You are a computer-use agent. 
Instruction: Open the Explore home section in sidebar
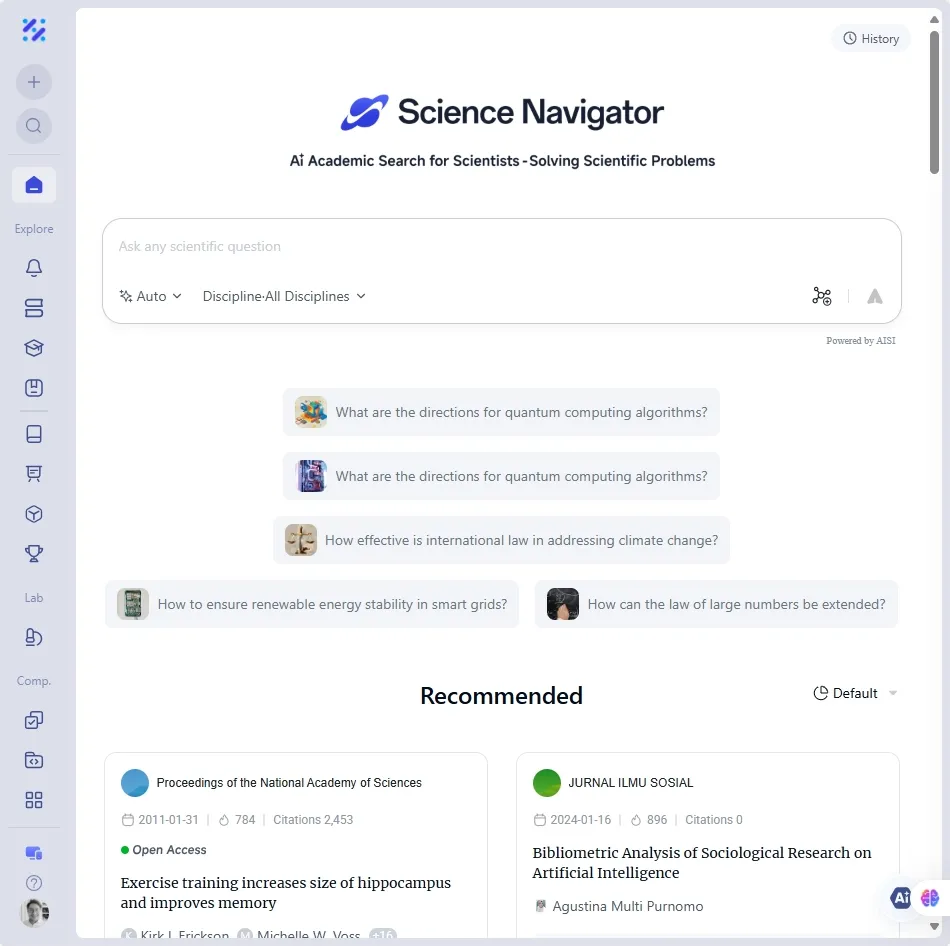pyautogui.click(x=33, y=184)
